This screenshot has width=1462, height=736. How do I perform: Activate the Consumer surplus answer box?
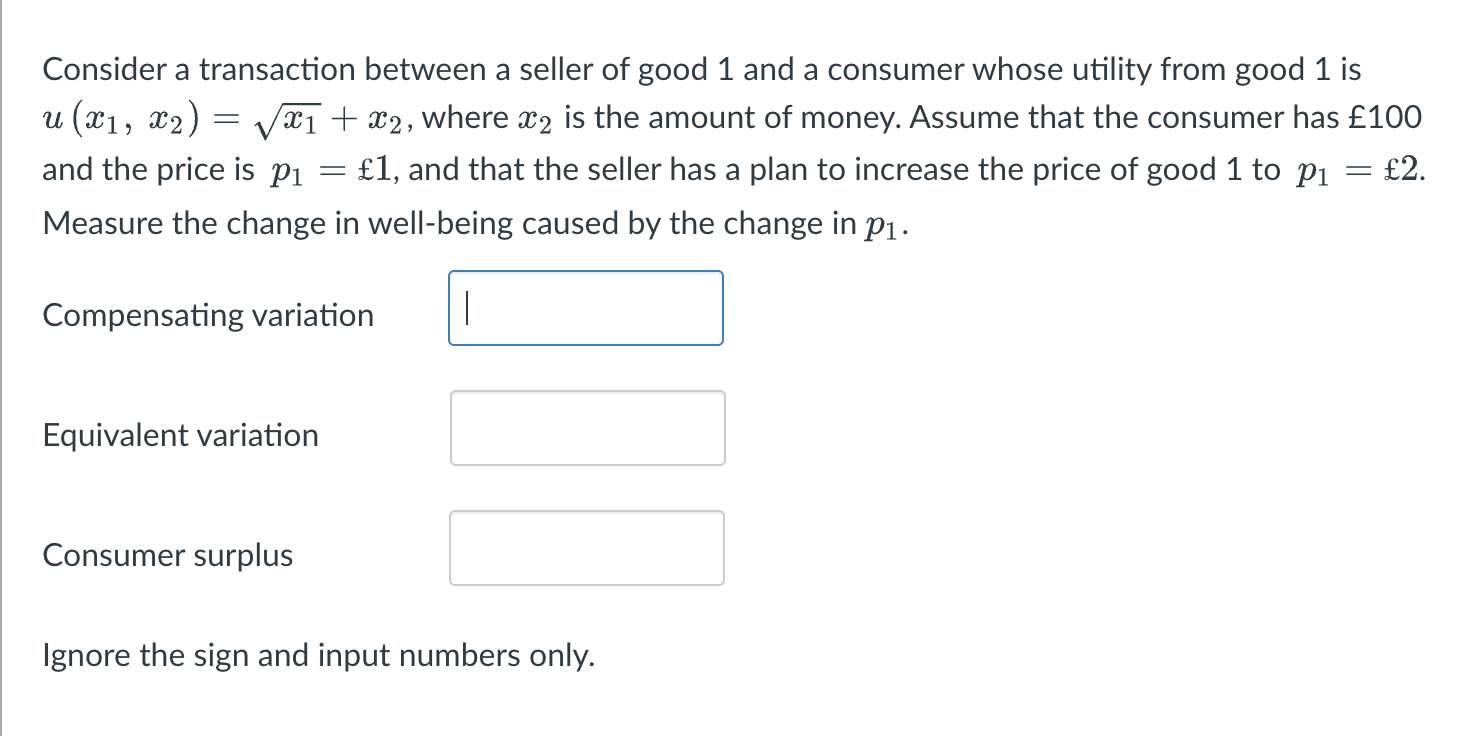coord(587,548)
